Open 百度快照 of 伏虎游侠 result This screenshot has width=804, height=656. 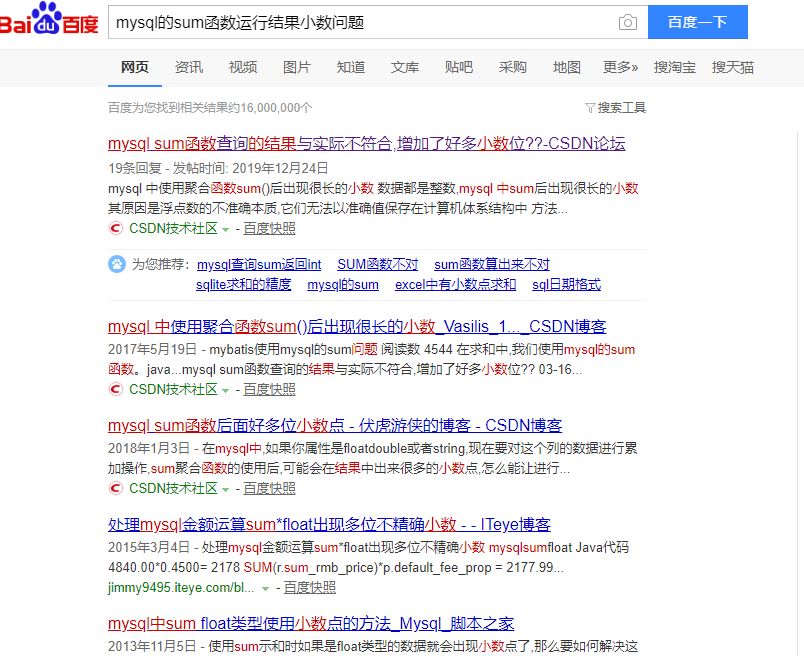pyautogui.click(x=269, y=488)
